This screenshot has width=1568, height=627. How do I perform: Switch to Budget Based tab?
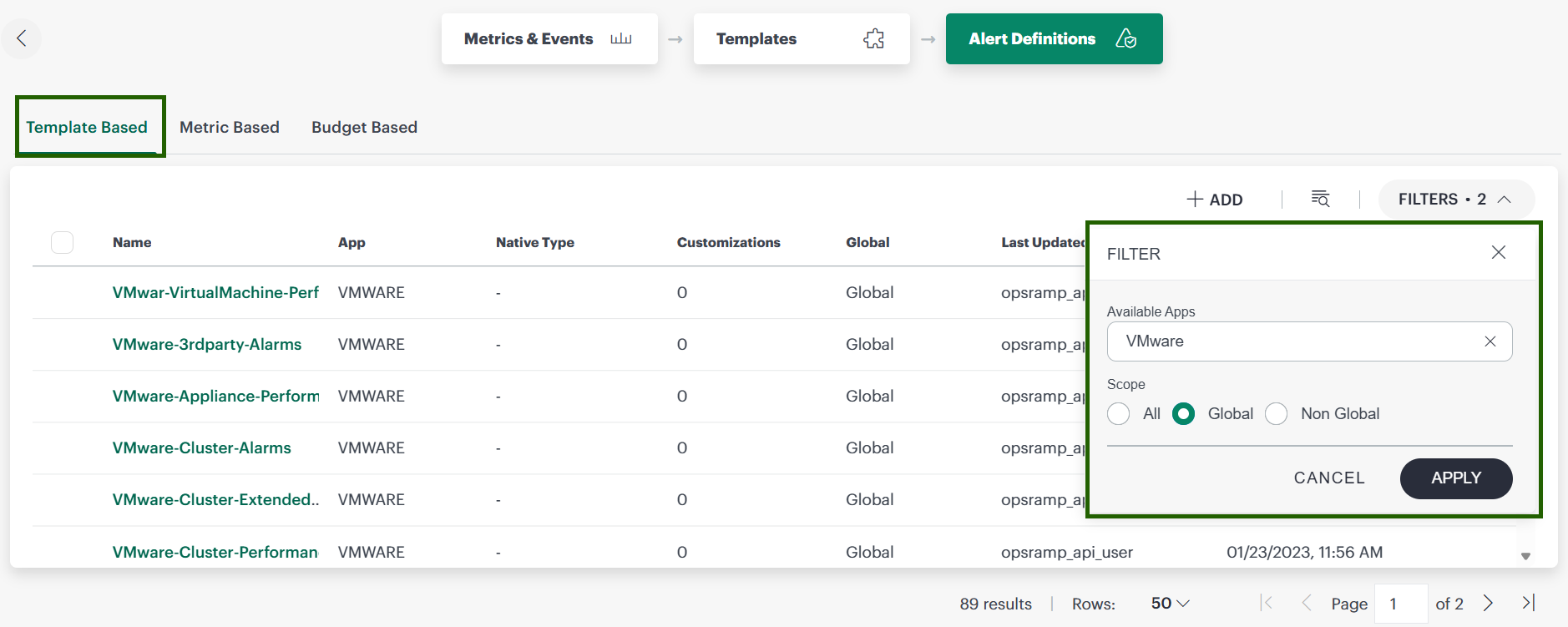click(364, 127)
